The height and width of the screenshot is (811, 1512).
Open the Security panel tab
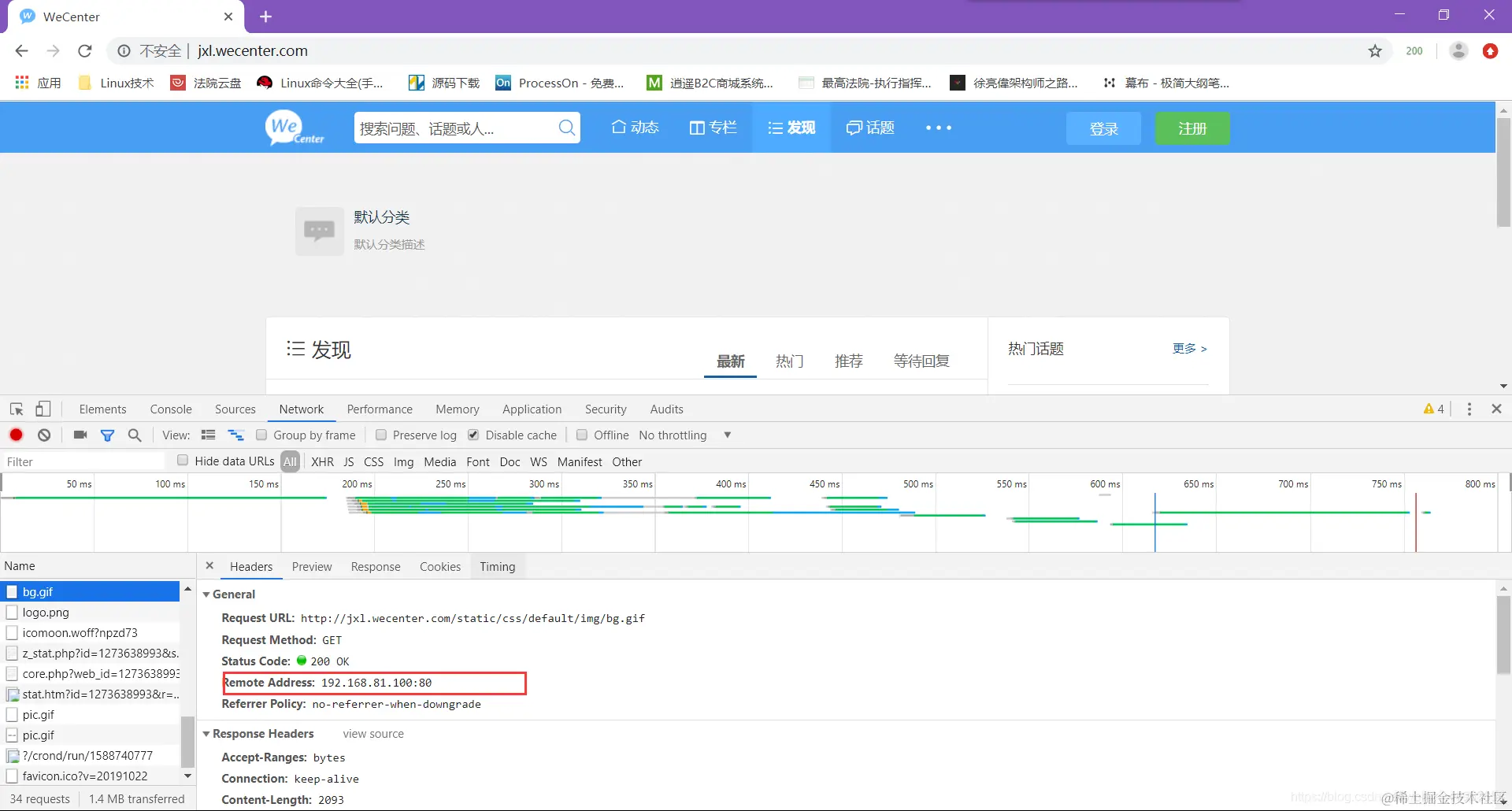tap(606, 409)
